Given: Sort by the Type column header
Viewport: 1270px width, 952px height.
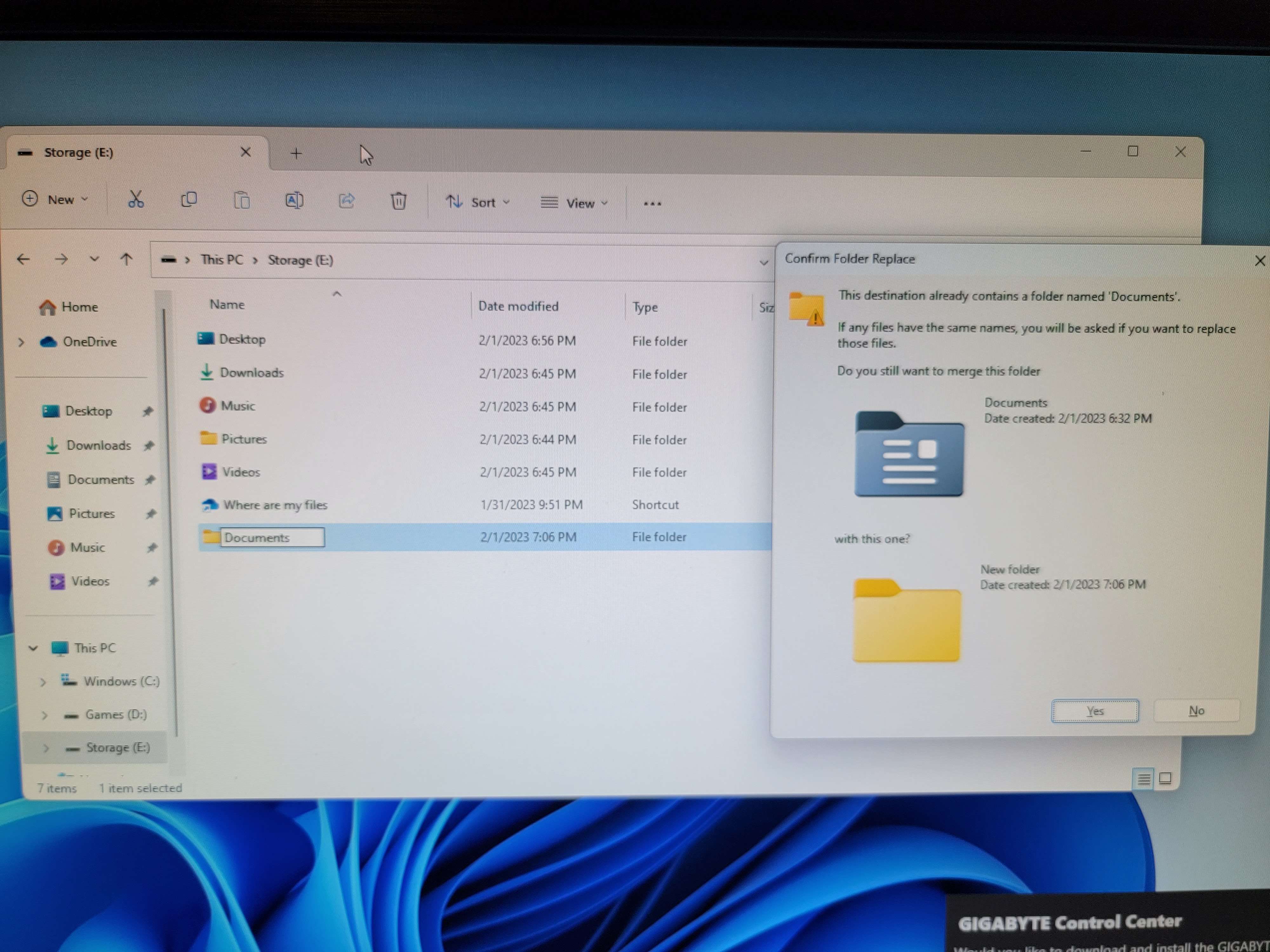Looking at the screenshot, I should click(645, 307).
